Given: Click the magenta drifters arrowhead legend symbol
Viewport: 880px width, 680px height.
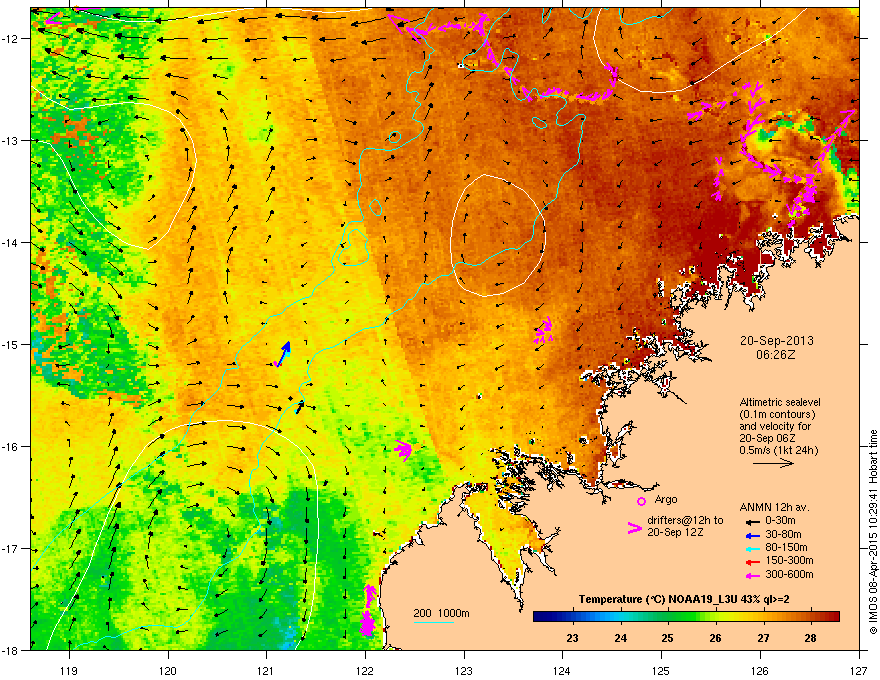Looking at the screenshot, I should pyautogui.click(x=634, y=528).
